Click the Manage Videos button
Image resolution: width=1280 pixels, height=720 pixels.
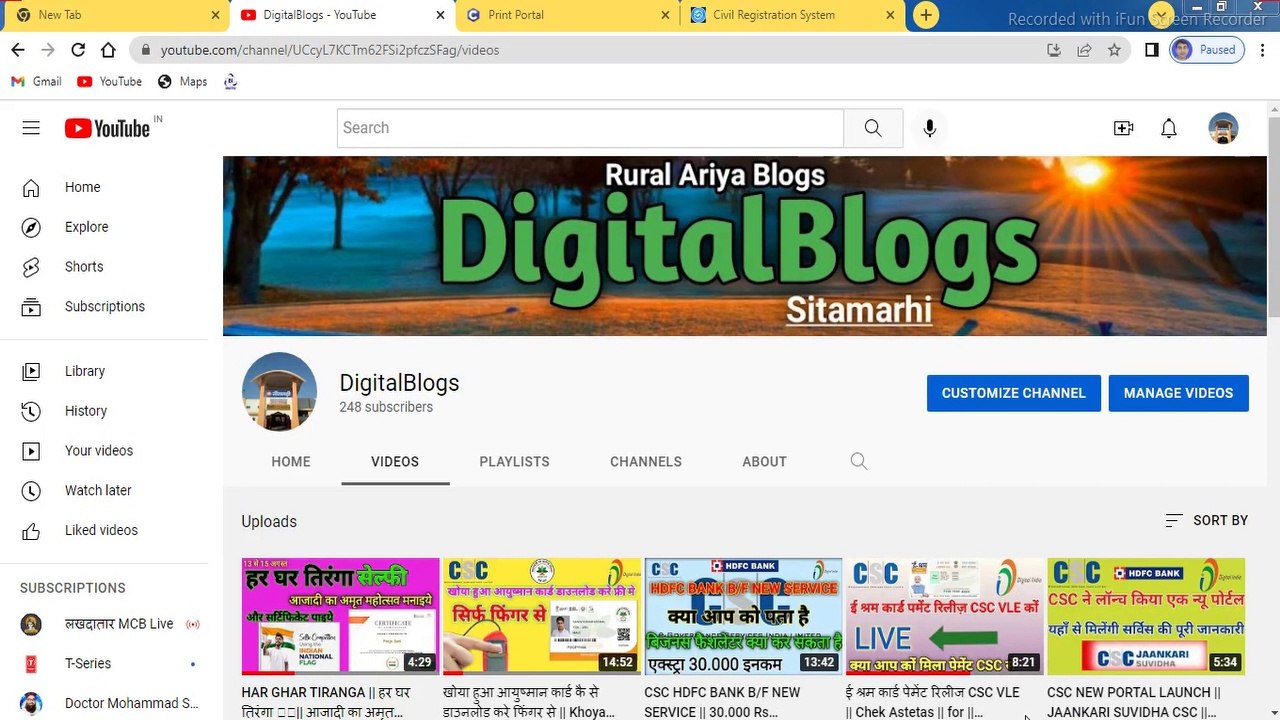[1178, 393]
